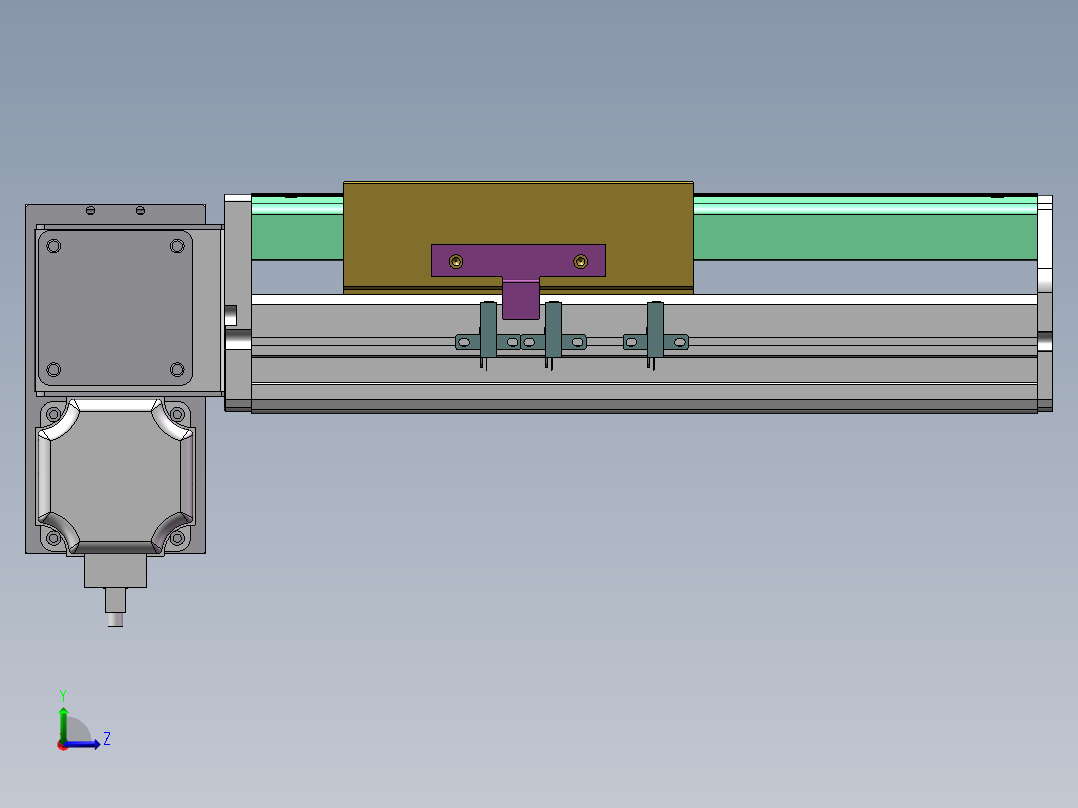Viewport: 1078px width, 808px height.
Task: Select the purple T-shaped bracket
Action: coord(518,261)
